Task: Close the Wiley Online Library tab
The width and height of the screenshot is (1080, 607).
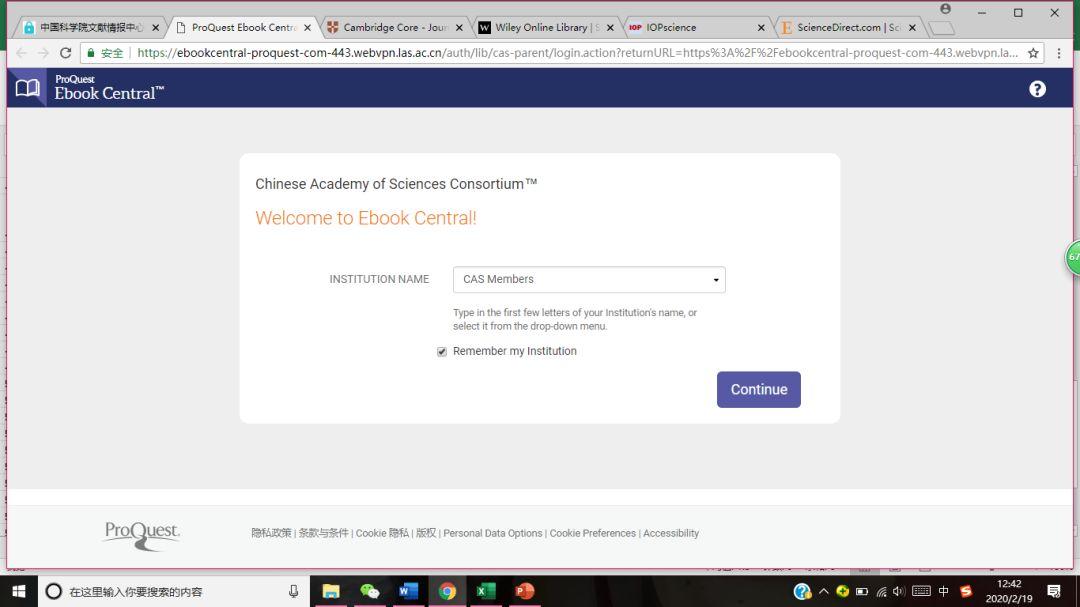Action: pos(610,28)
